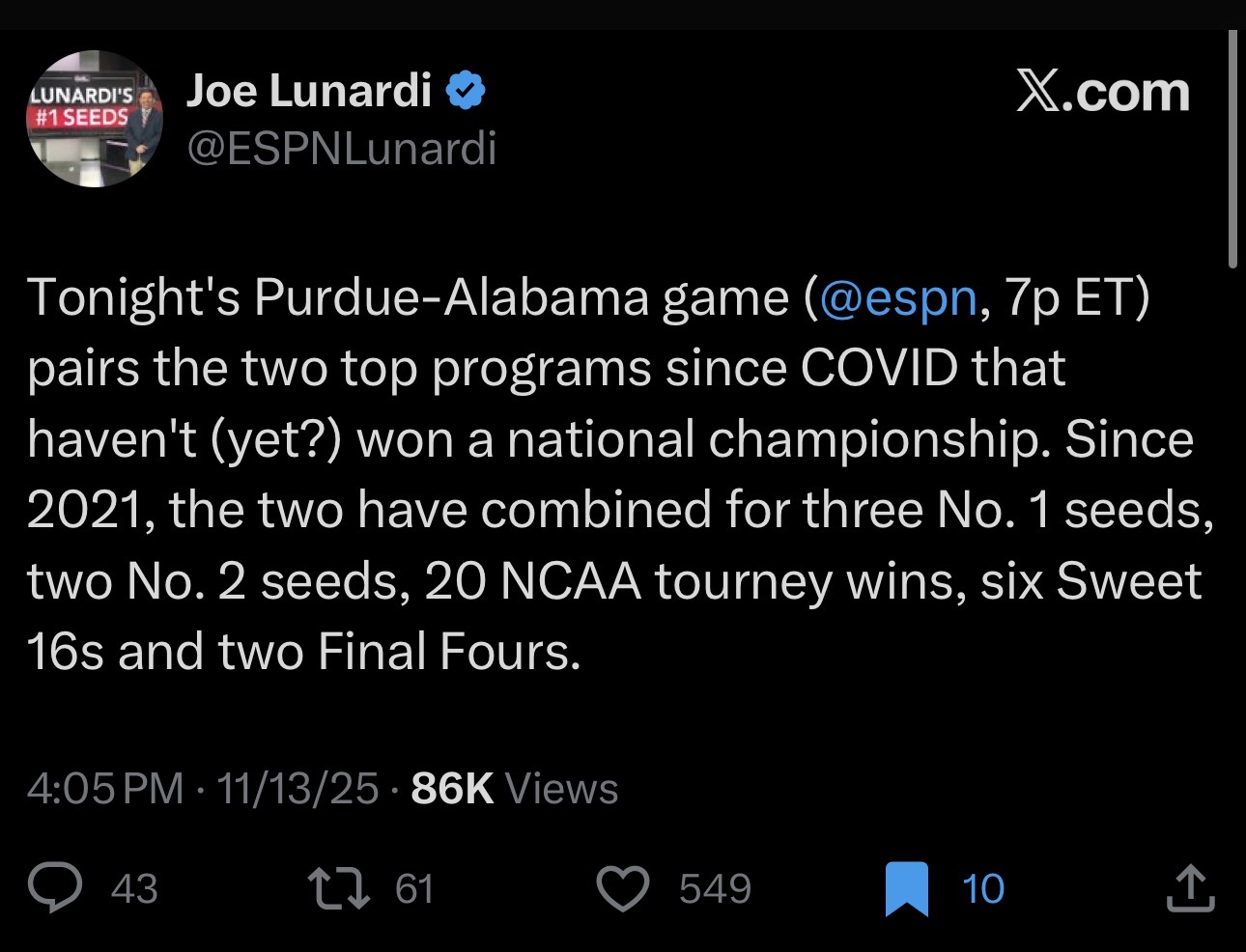Click the 61 reposts count
This screenshot has height=952, width=1246.
414,889
